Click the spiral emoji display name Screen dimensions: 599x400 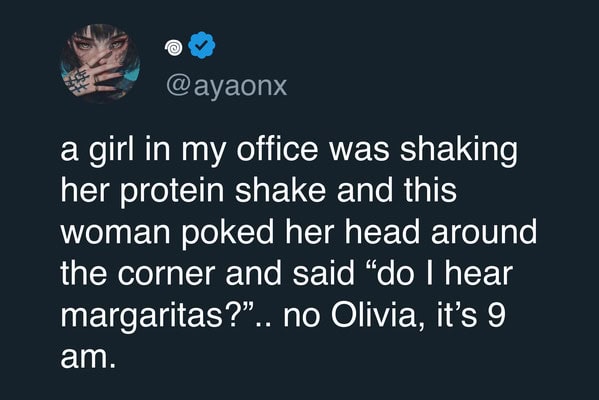tap(173, 47)
